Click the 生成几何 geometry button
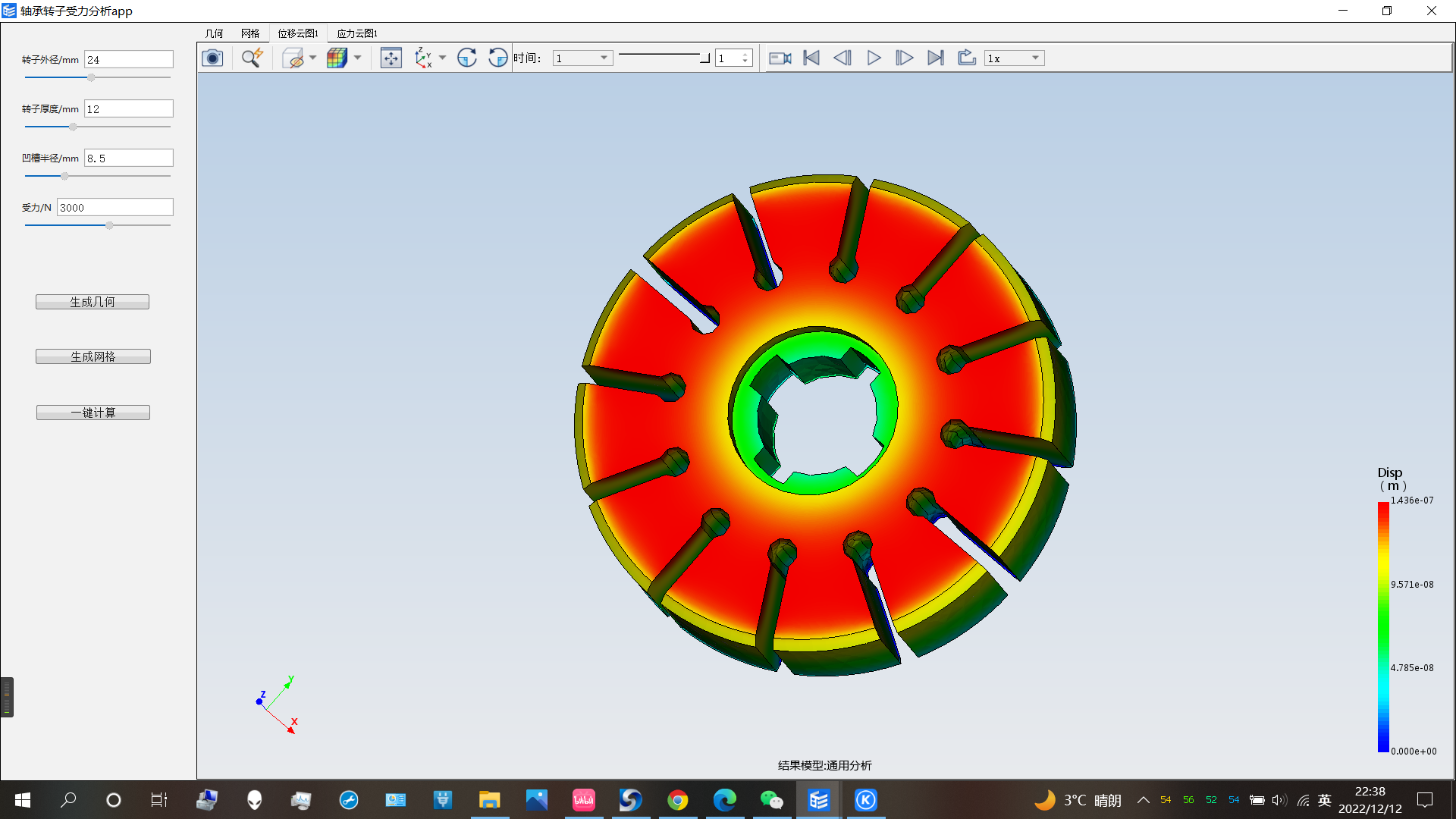This screenshot has height=819, width=1456. (x=92, y=301)
